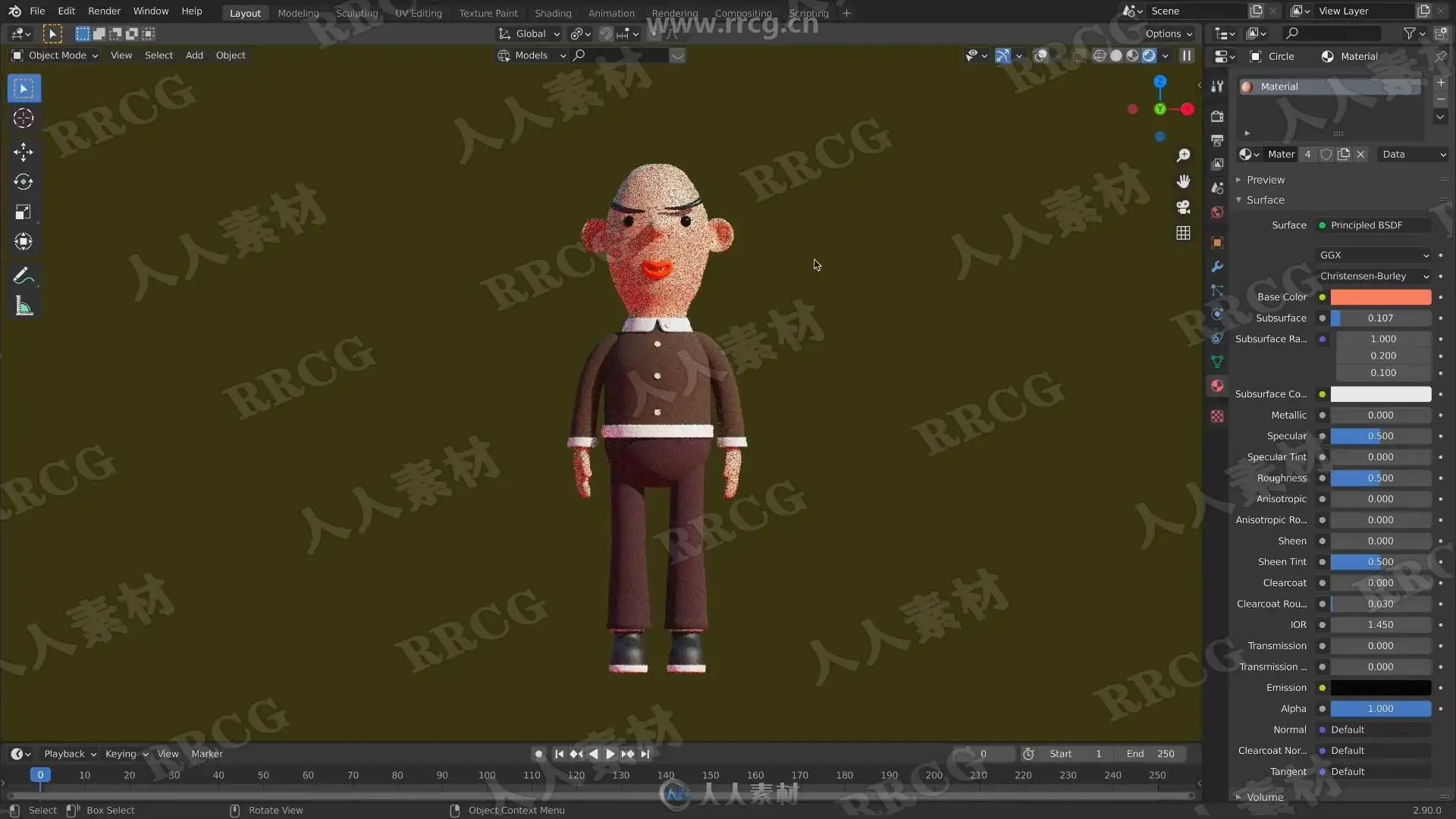The image size is (1456, 819).
Task: Activate the Scale tool
Action: (23, 212)
